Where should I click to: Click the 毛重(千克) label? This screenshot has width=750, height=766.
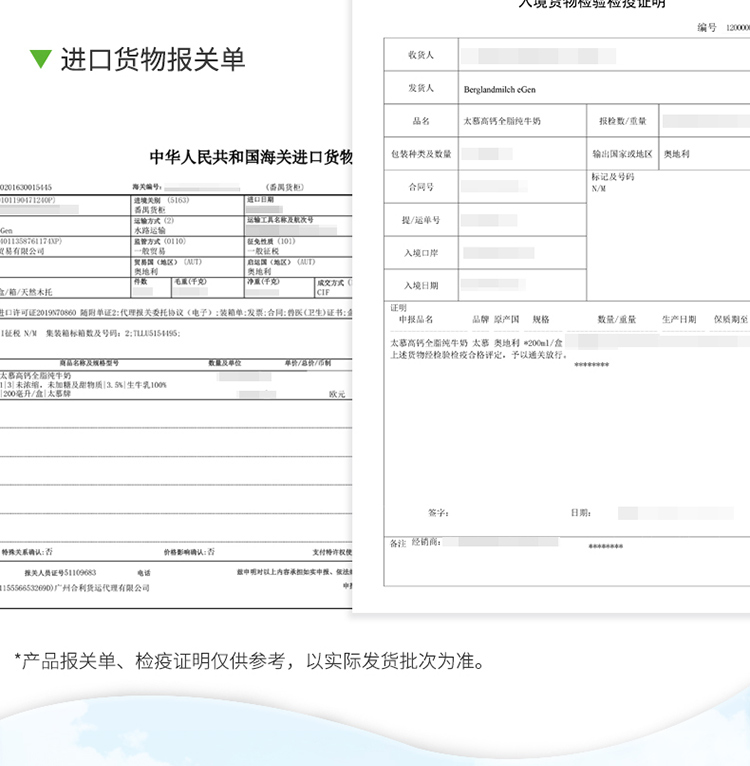pyautogui.click(x=190, y=282)
